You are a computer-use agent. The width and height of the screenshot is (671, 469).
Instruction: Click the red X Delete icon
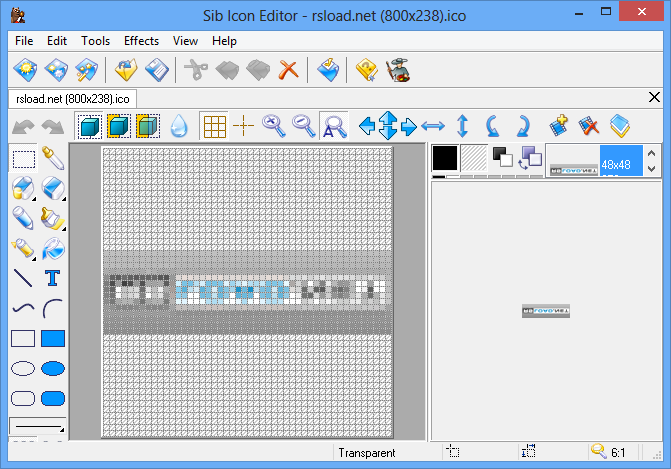click(288, 70)
